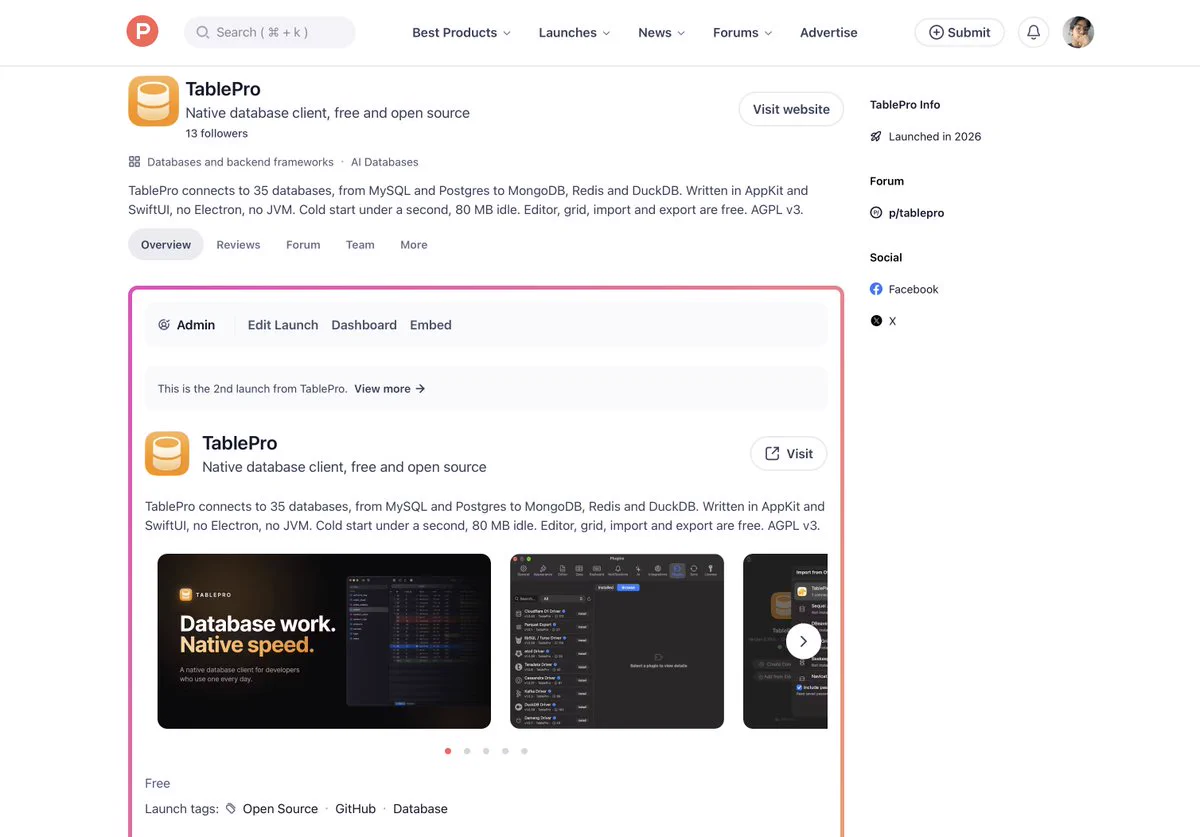The height and width of the screenshot is (837, 1200).
Task: Advance gallery with the next arrow
Action: (x=803, y=641)
